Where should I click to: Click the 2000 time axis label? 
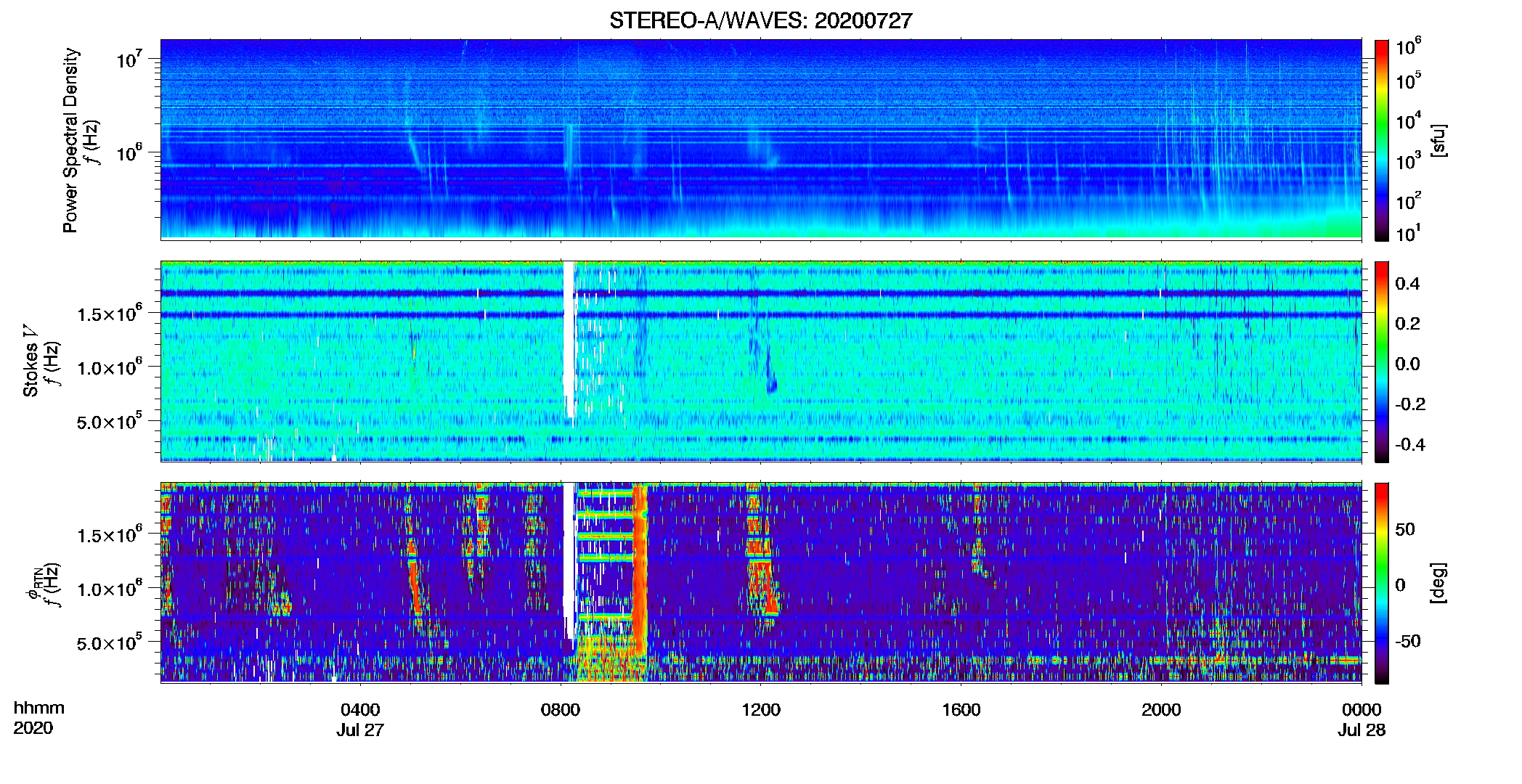[1161, 709]
